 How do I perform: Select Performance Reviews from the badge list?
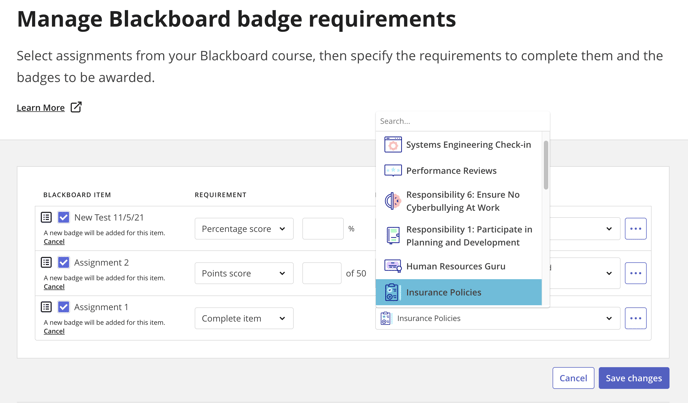pos(459,170)
